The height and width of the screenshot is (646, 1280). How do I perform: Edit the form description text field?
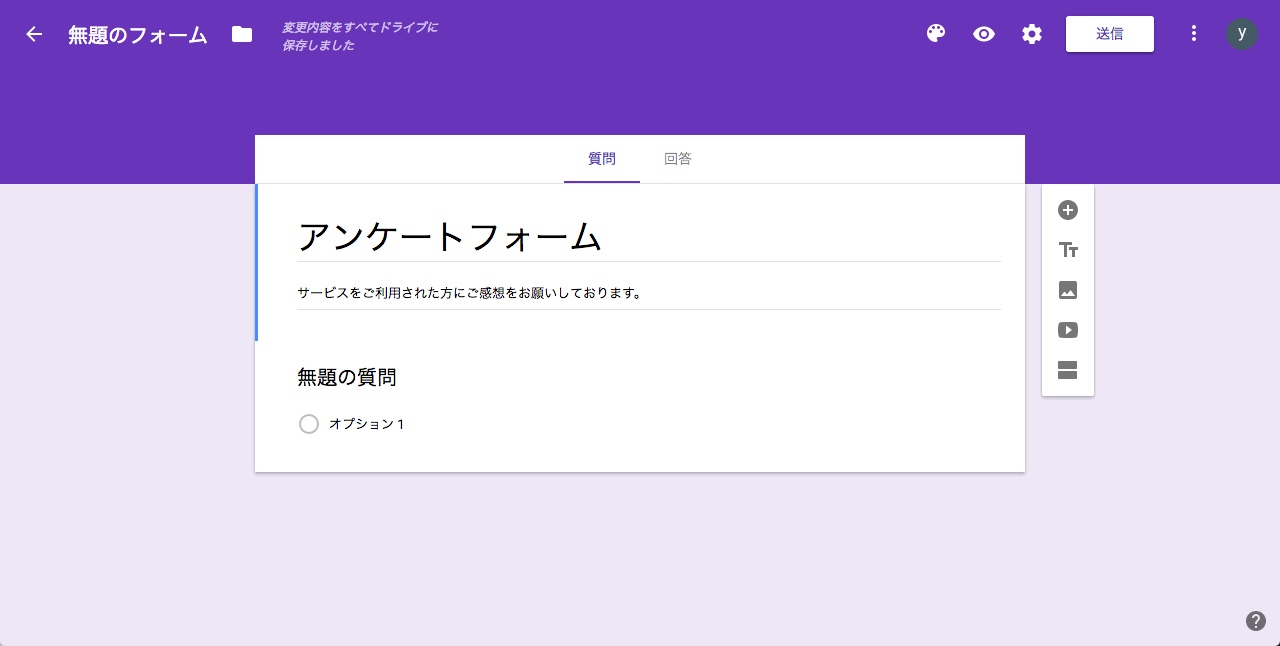coord(649,293)
